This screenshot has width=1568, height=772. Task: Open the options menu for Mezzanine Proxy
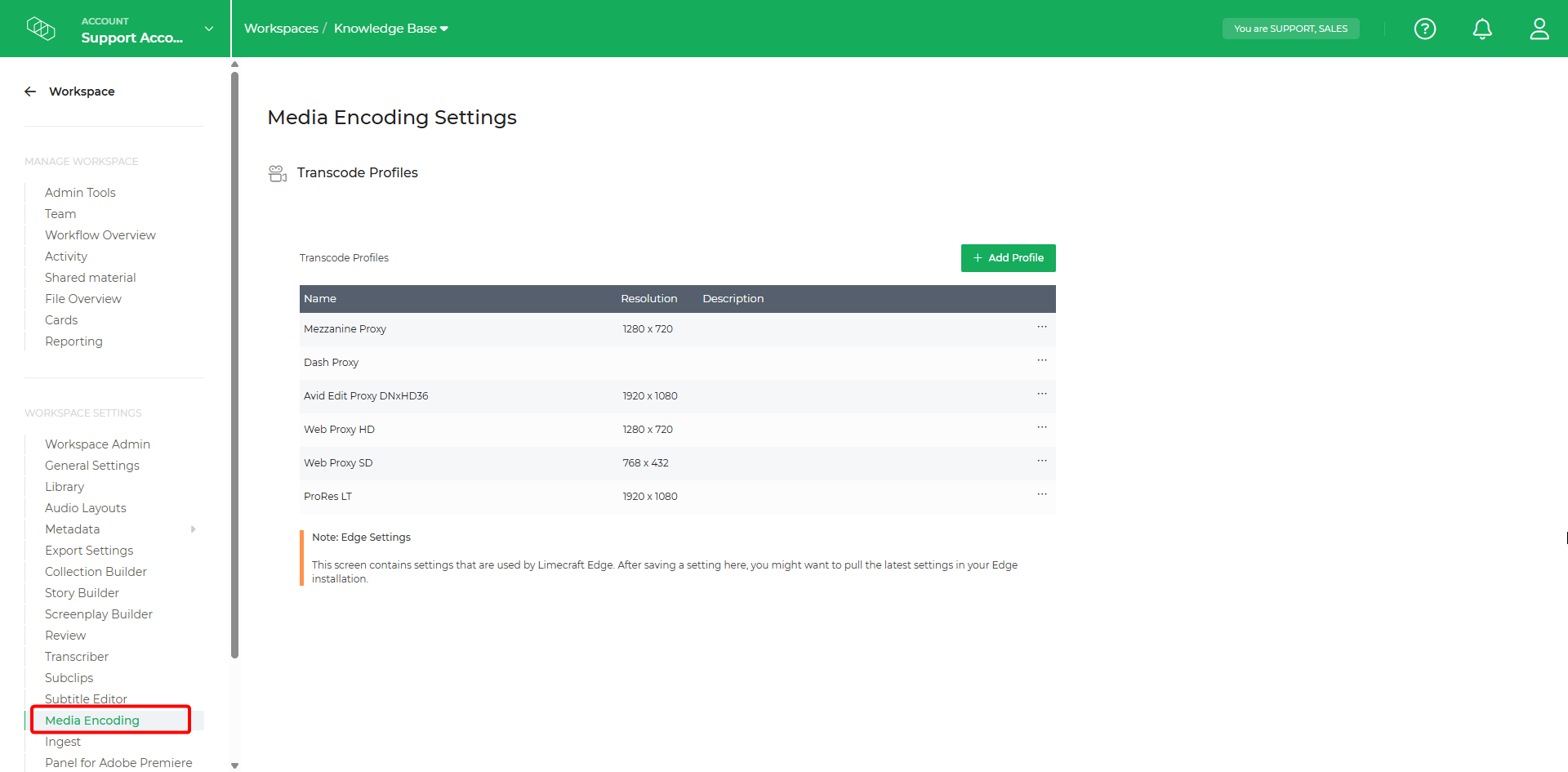1041,327
